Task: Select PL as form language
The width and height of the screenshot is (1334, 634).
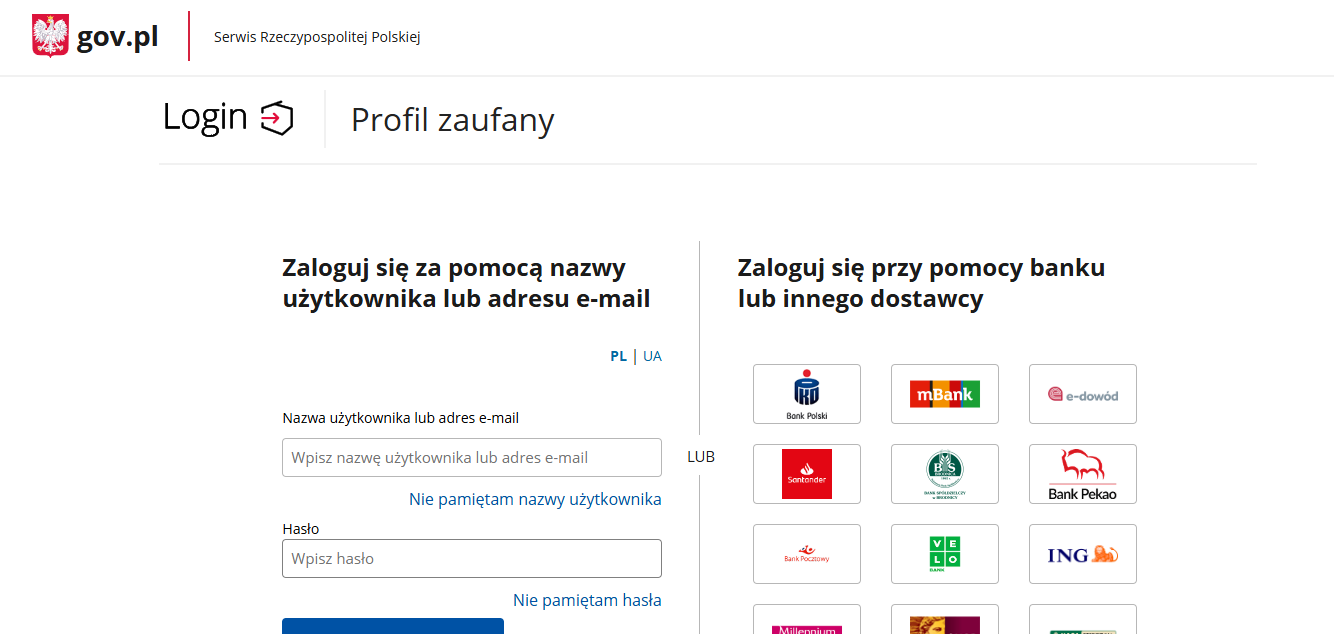Action: point(618,355)
